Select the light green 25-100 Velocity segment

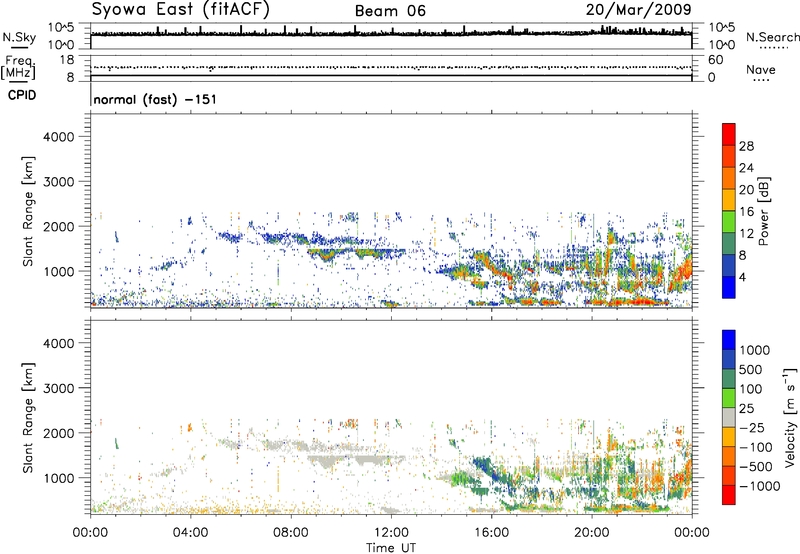tap(729, 398)
